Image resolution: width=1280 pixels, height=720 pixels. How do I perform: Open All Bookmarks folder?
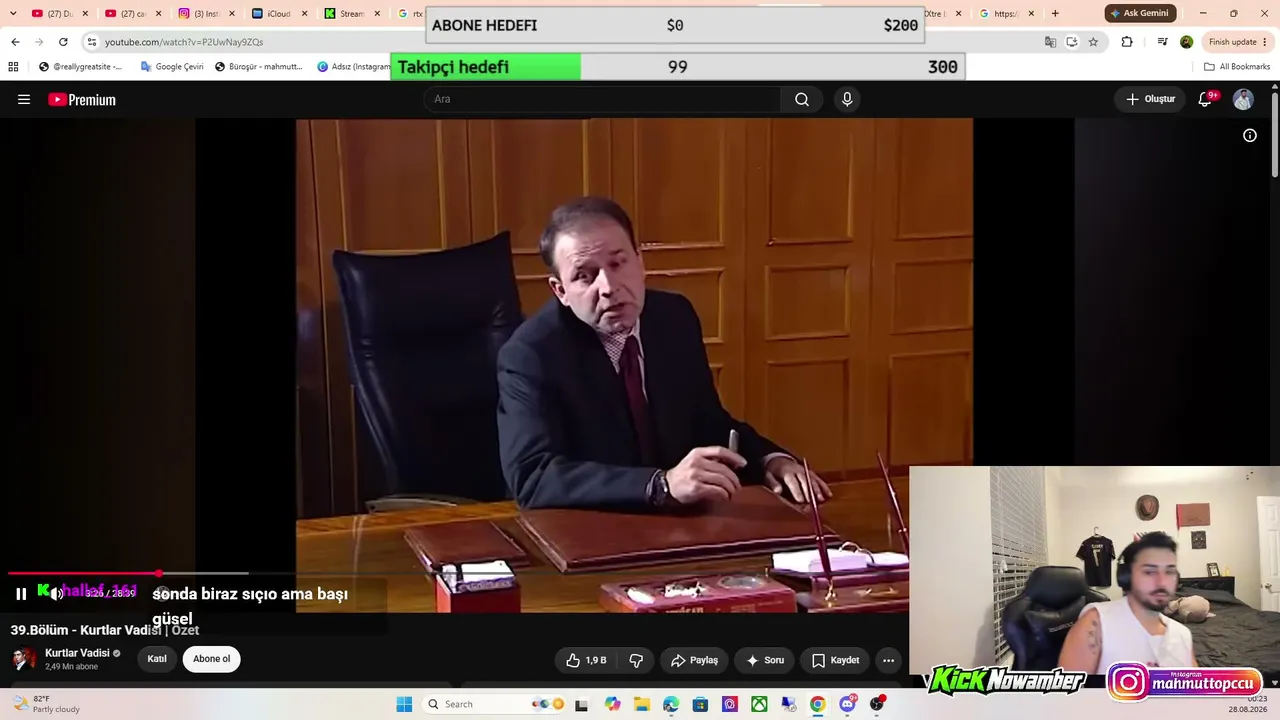(1237, 67)
